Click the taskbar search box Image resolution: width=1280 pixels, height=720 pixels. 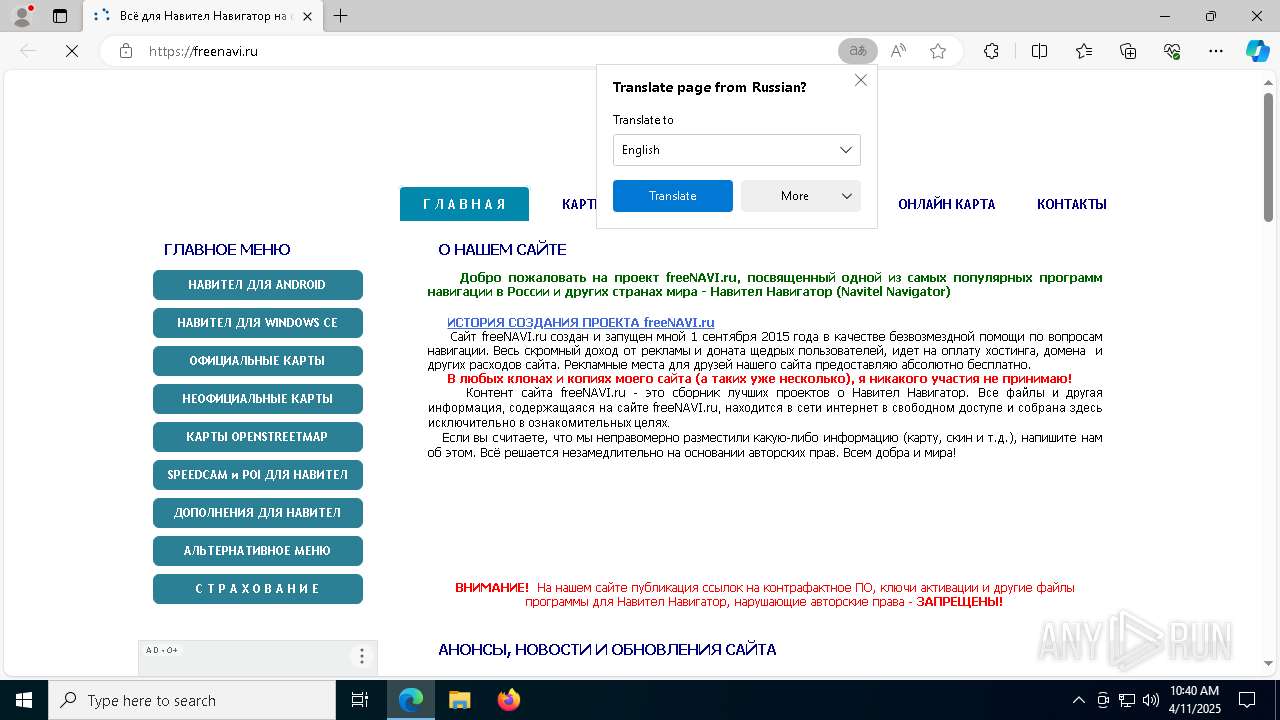click(x=192, y=700)
